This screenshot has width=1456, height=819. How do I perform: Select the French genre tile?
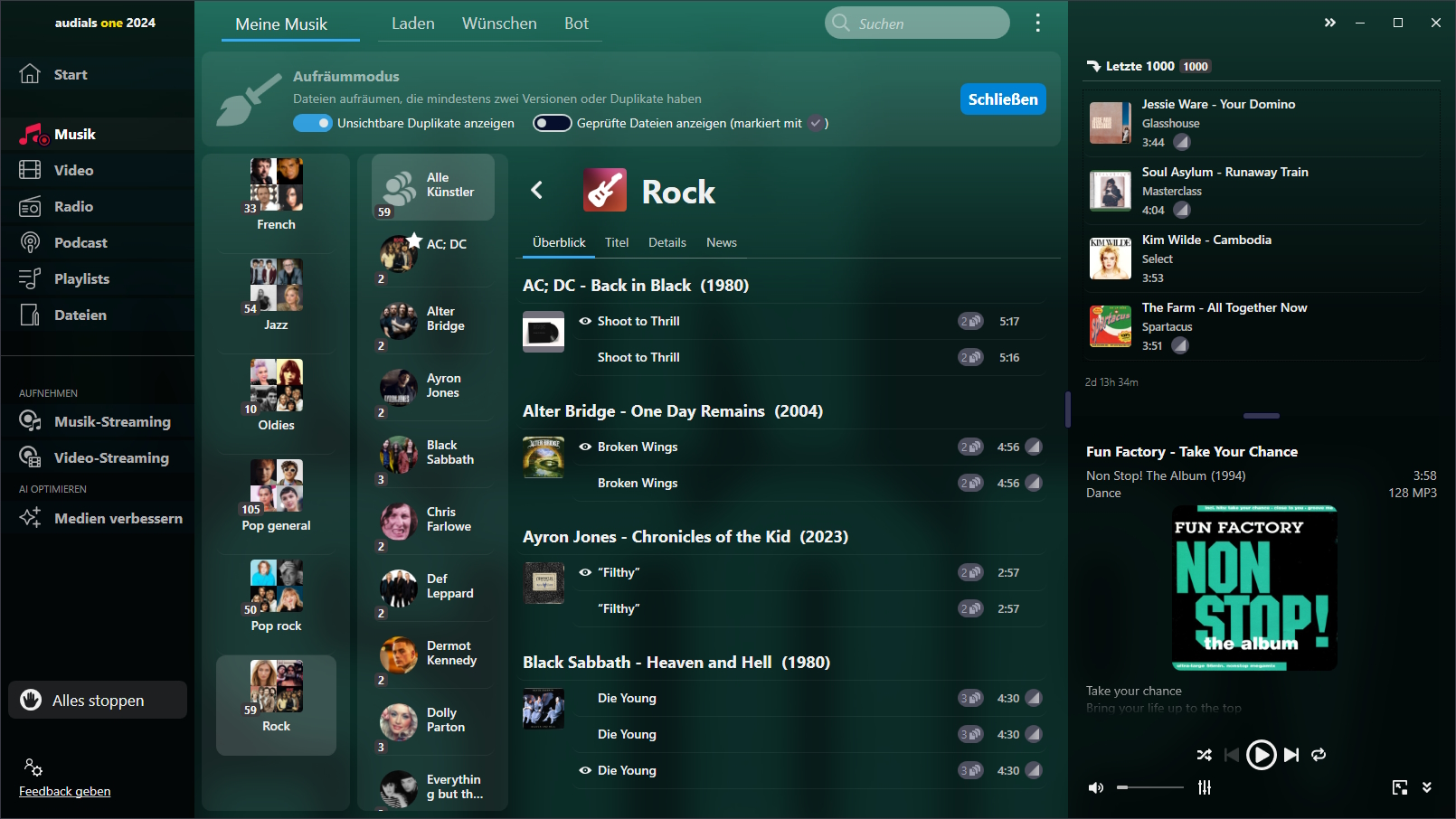(x=276, y=196)
